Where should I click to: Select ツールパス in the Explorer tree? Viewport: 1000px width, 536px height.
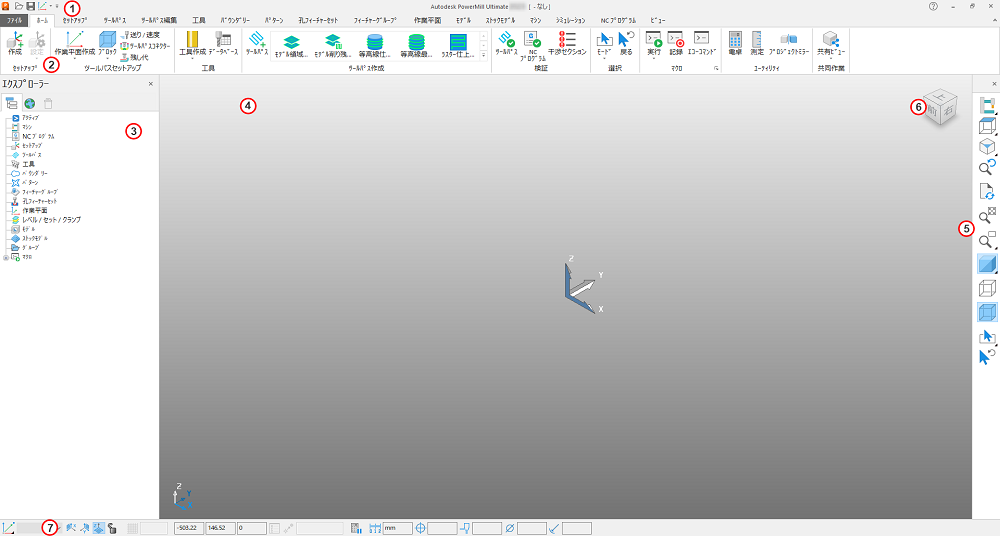click(32, 155)
